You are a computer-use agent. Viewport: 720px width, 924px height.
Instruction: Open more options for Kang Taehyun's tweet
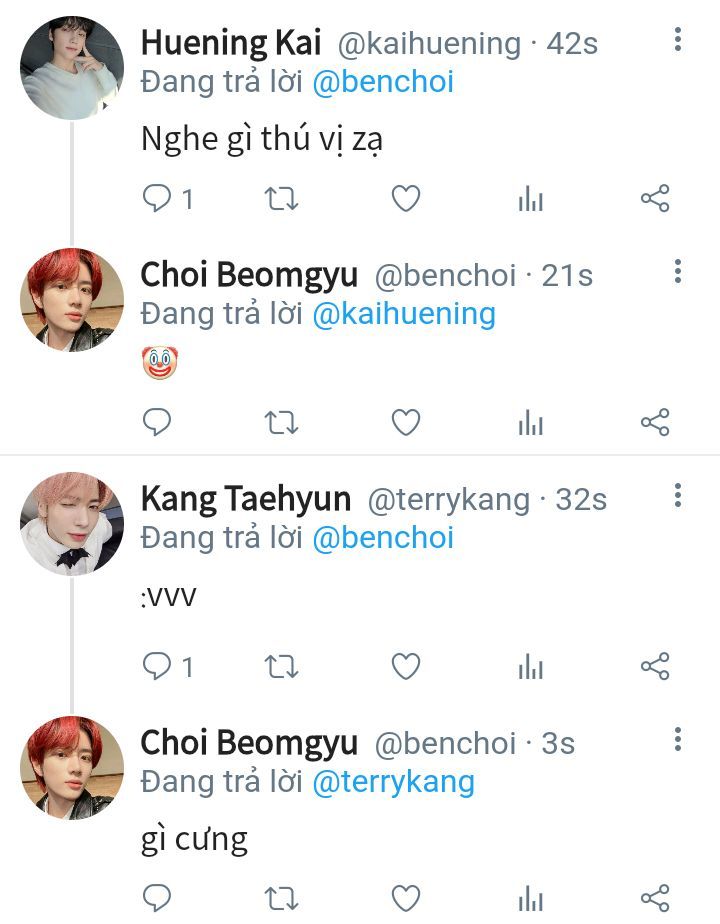coord(678,495)
